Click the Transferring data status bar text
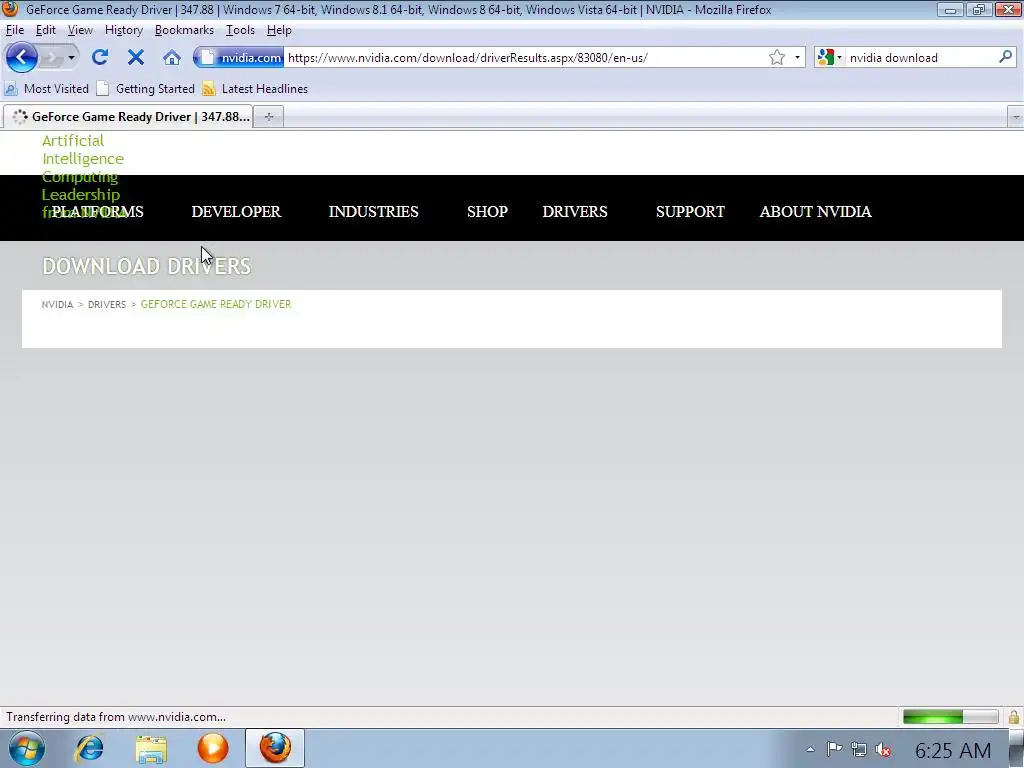 [x=116, y=717]
